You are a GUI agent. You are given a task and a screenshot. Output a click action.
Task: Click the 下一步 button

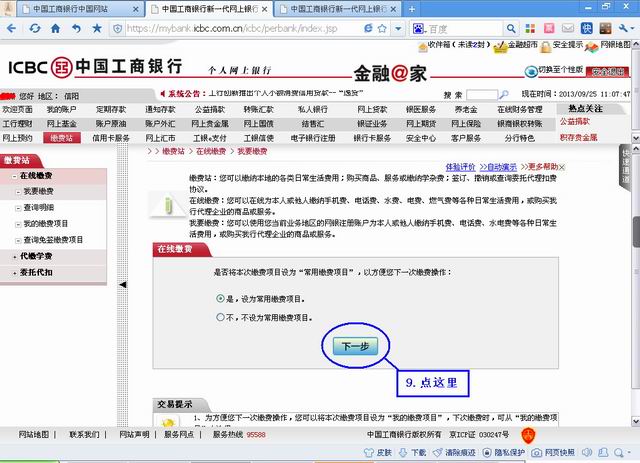click(356, 347)
